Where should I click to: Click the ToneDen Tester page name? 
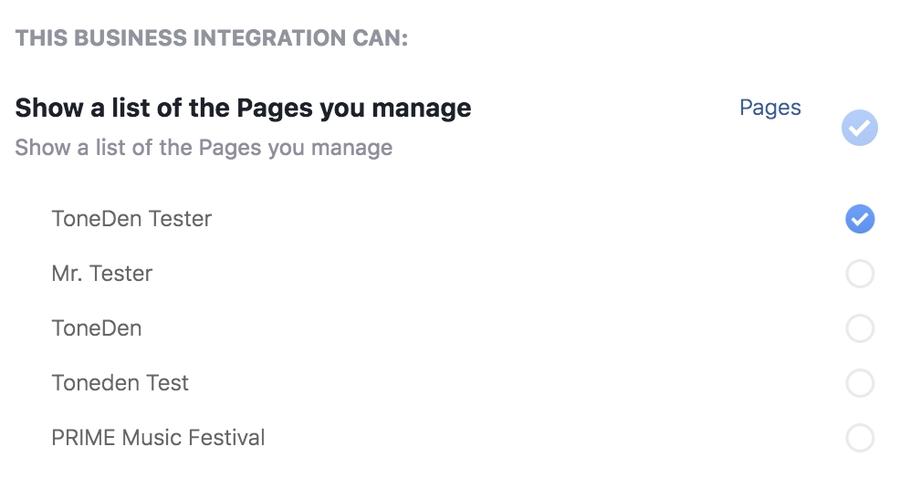coord(132,219)
